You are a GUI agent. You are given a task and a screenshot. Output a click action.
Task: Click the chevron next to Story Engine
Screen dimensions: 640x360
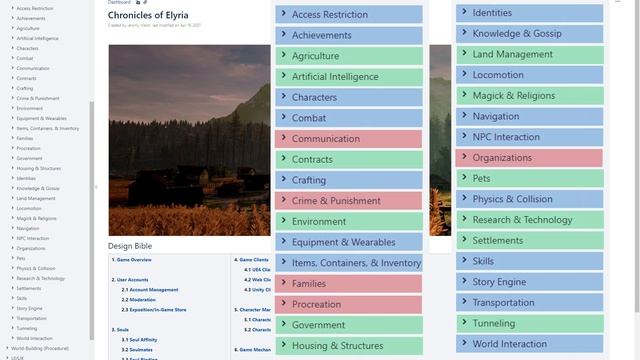tap(464, 280)
